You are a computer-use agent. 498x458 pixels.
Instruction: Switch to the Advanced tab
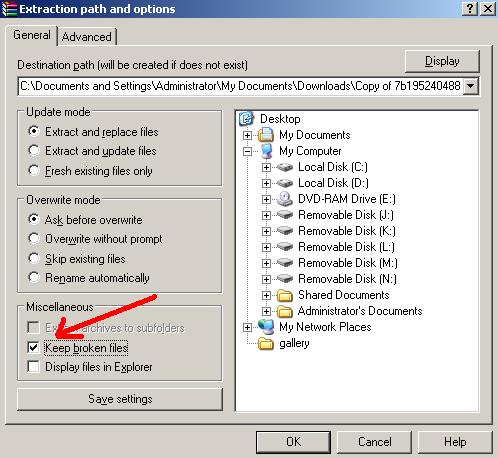coord(87,37)
